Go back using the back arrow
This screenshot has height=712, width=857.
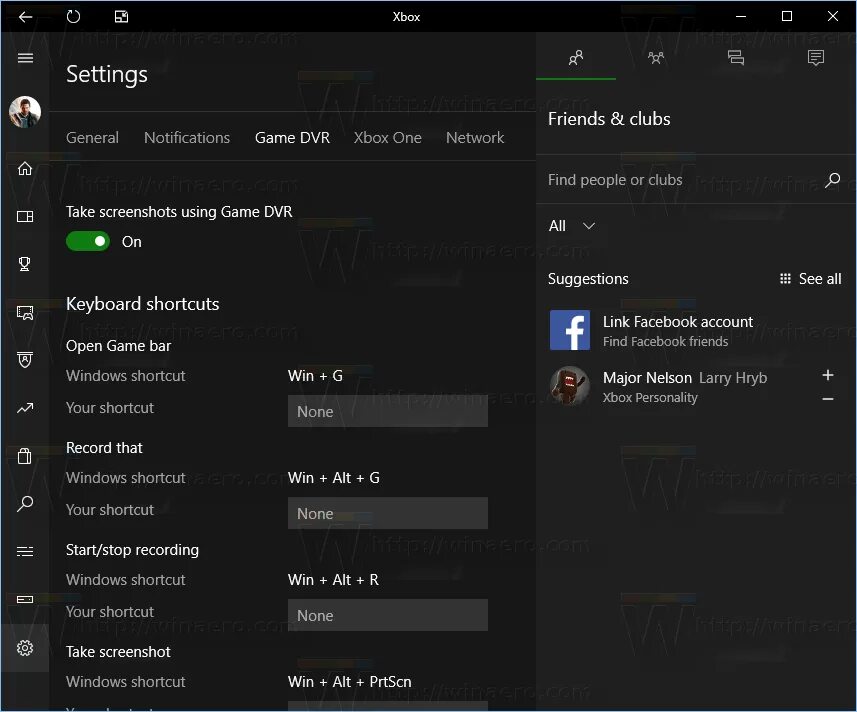click(25, 17)
